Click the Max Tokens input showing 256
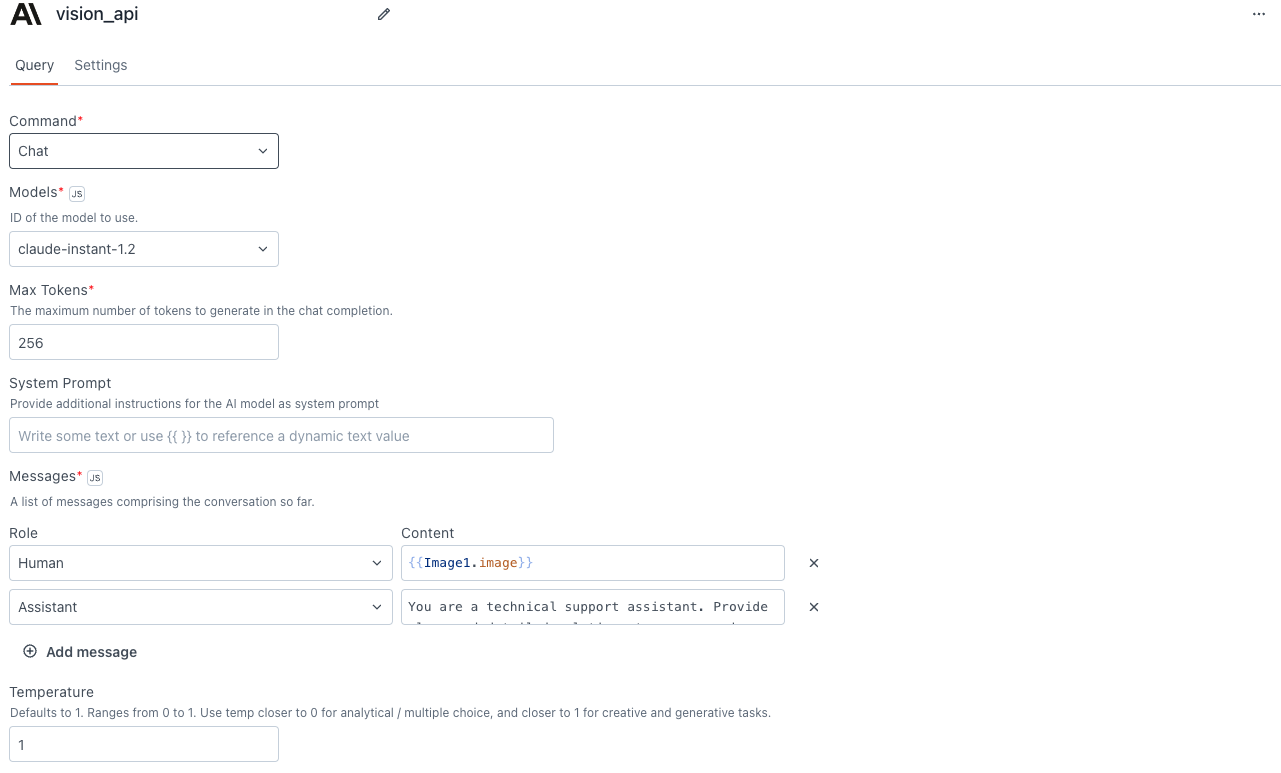Screen dimensions: 1281x773 pos(143,342)
